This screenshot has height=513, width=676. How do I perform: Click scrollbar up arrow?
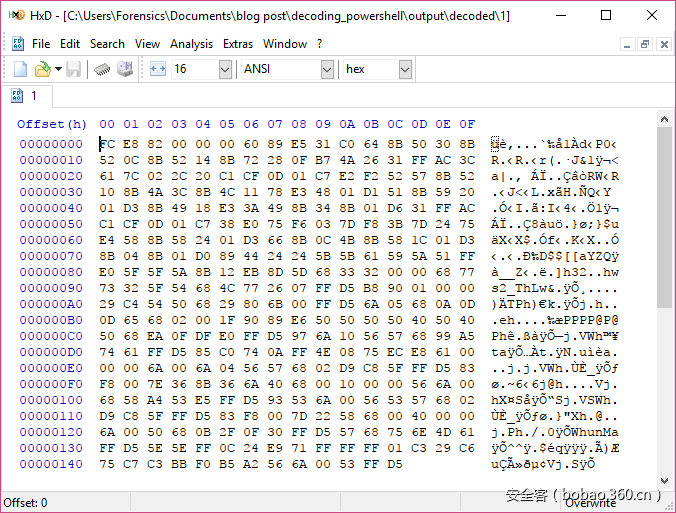coord(664,119)
